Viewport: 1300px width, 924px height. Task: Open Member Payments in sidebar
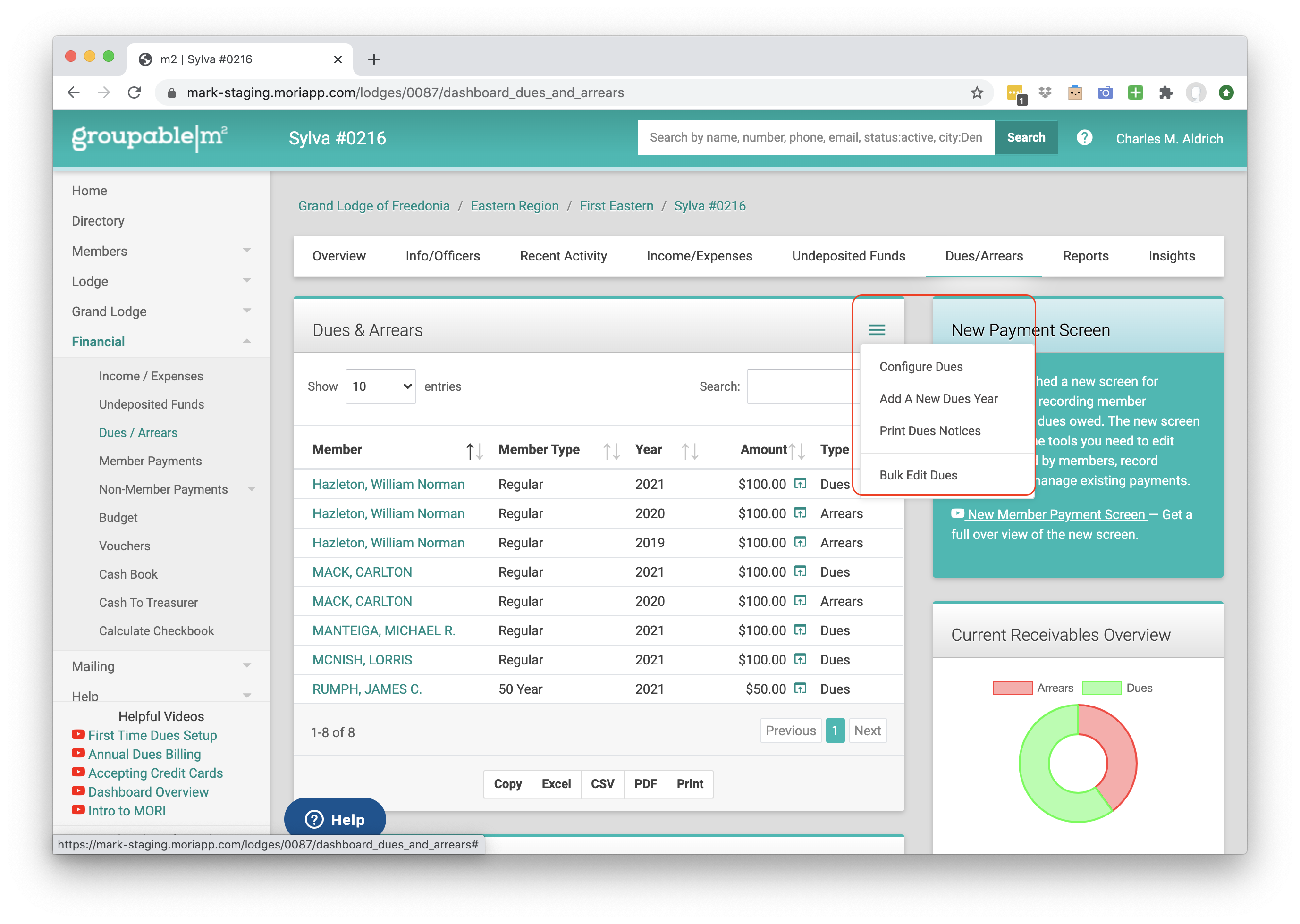(x=150, y=461)
